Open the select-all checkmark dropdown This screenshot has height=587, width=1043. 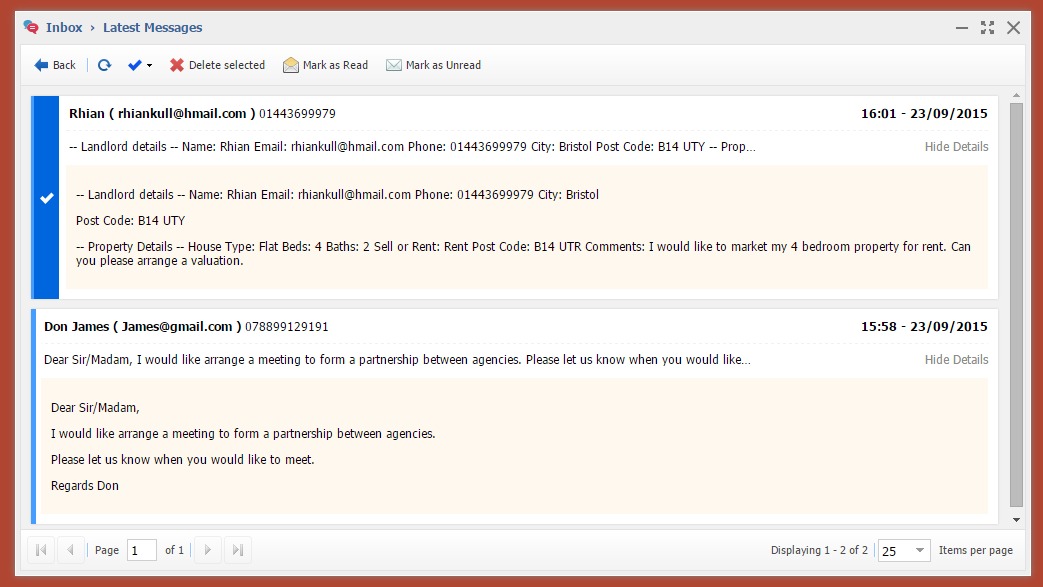140,65
